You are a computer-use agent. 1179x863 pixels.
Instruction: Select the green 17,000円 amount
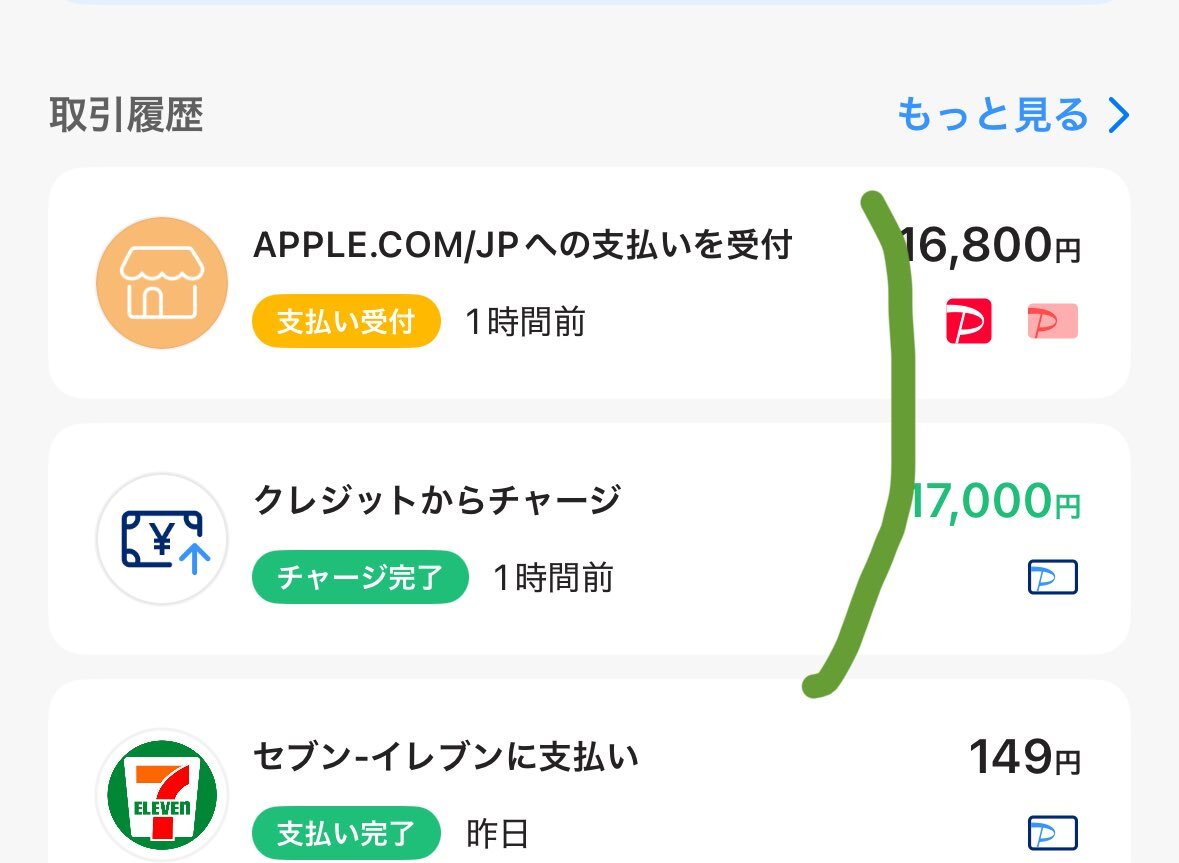[993, 501]
